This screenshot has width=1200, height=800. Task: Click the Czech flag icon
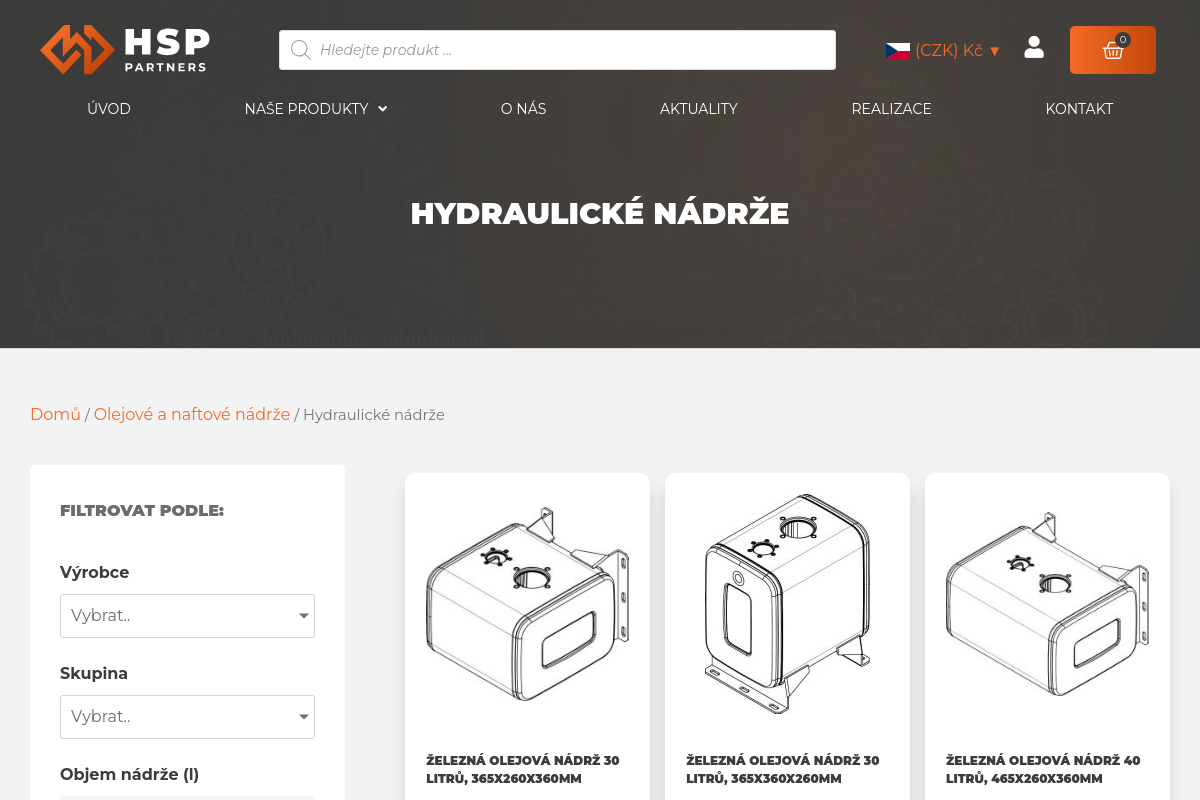pos(897,50)
